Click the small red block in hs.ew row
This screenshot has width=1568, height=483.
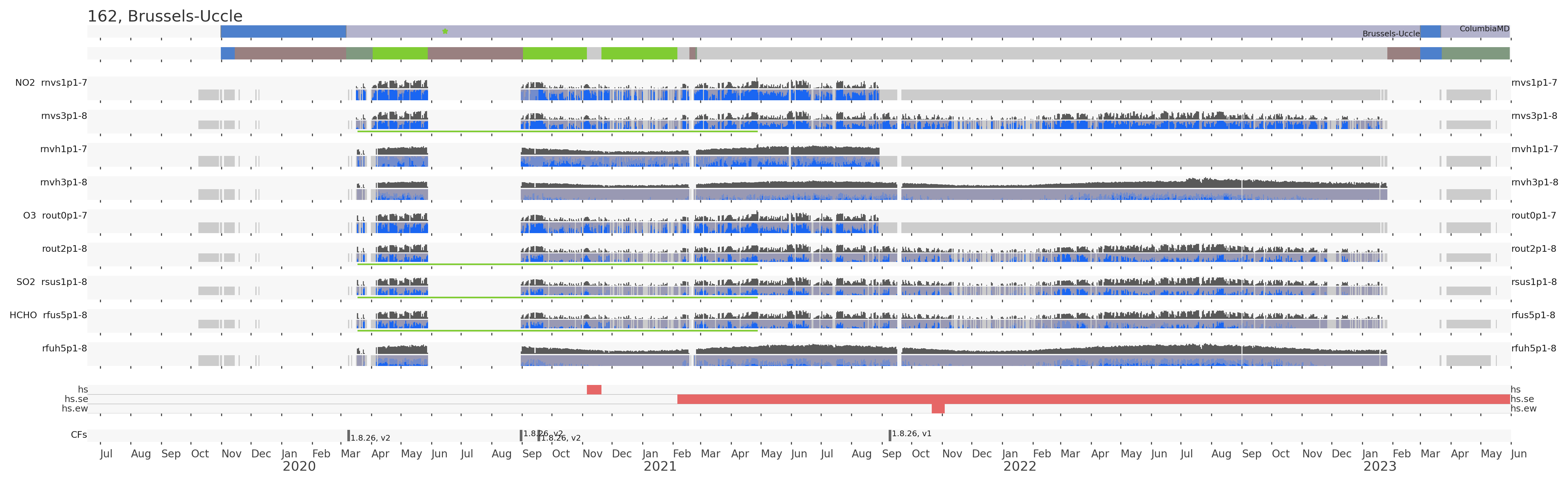pyautogui.click(x=937, y=408)
